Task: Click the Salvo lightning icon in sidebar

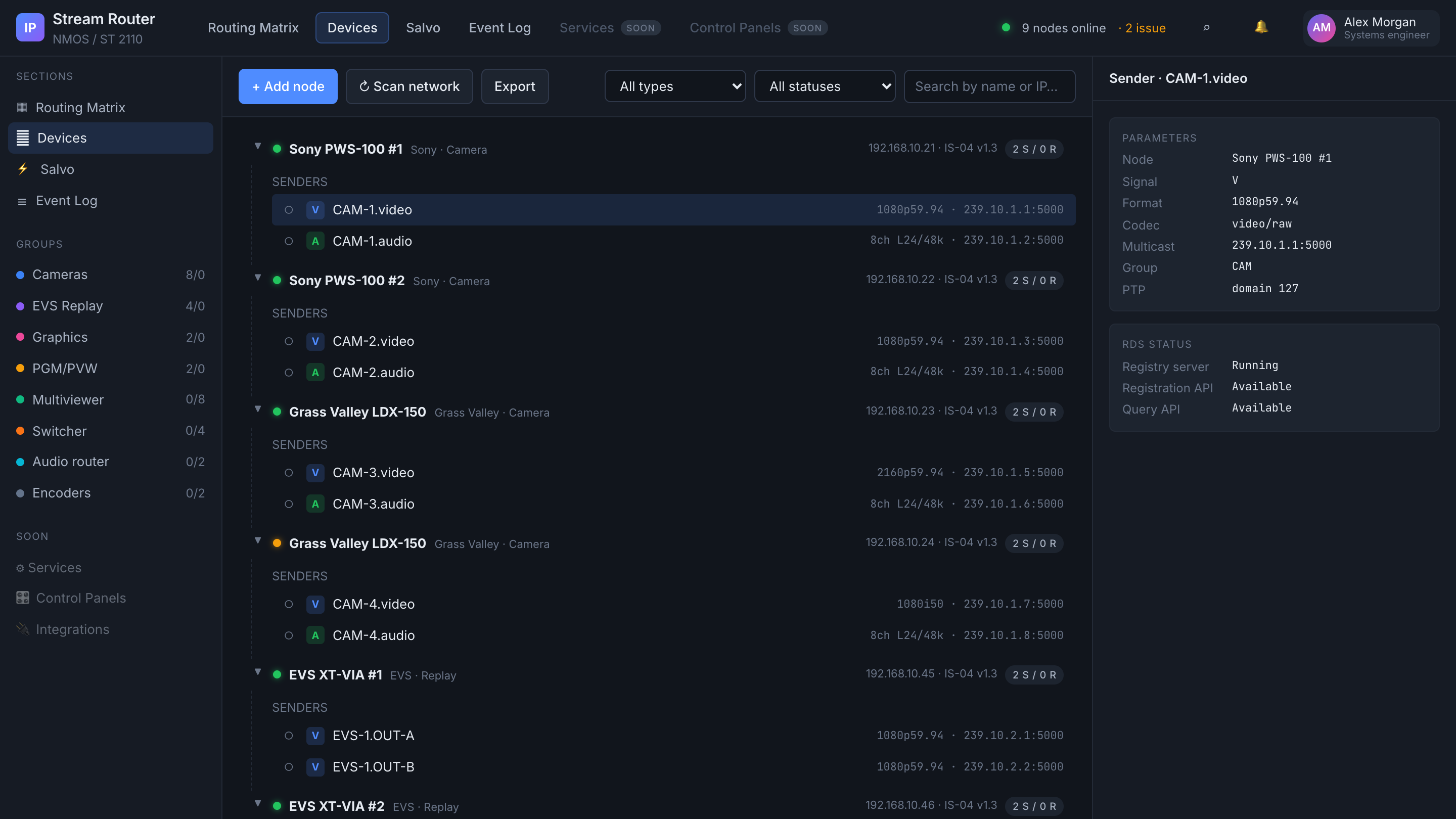Action: pyautogui.click(x=23, y=169)
